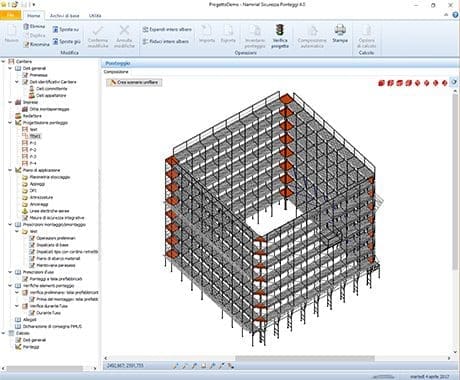This screenshot has width=460, height=380.
Task: Open the blue help question mark icon
Action: (455, 15)
